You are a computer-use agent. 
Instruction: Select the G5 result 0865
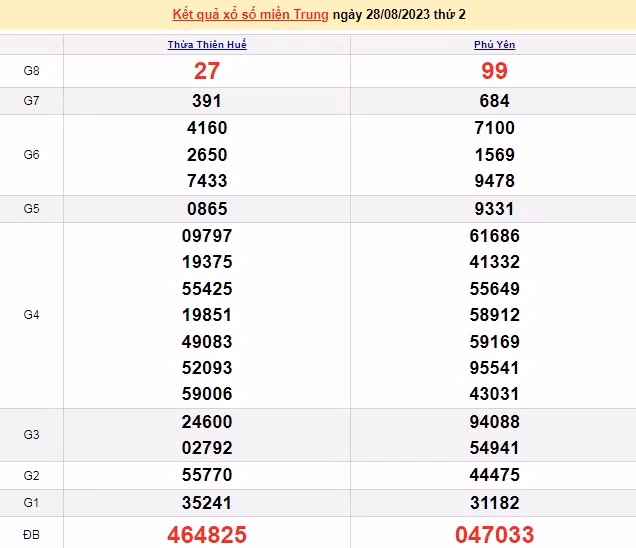(x=207, y=209)
